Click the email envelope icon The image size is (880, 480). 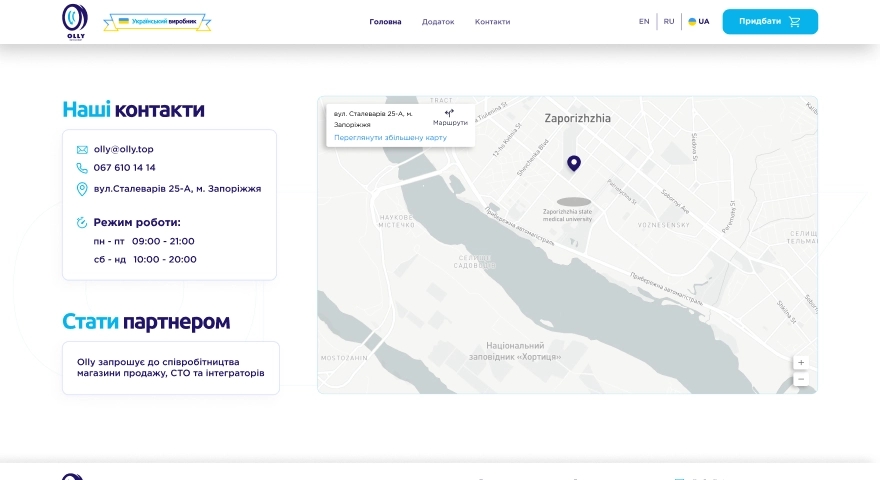click(x=82, y=149)
